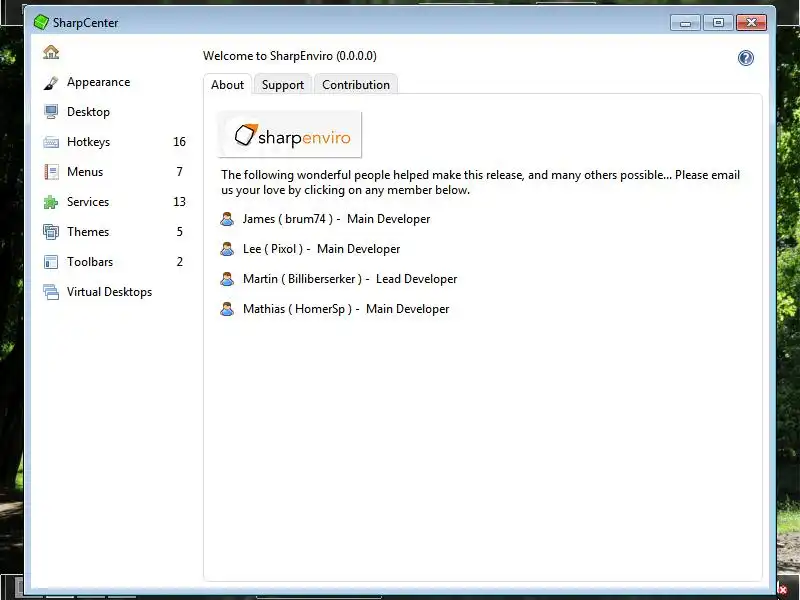Screen dimensions: 800x600
Task: Click the Appearance paintbrush icon
Action: (x=51, y=83)
